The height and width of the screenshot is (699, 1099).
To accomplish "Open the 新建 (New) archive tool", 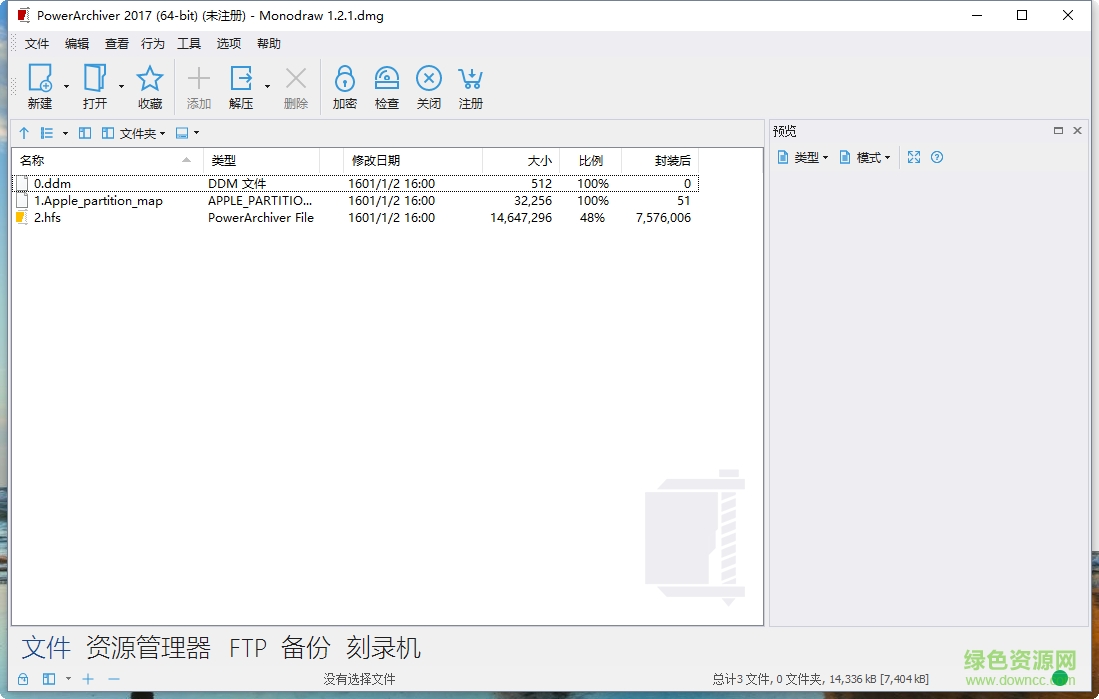I will coord(40,86).
